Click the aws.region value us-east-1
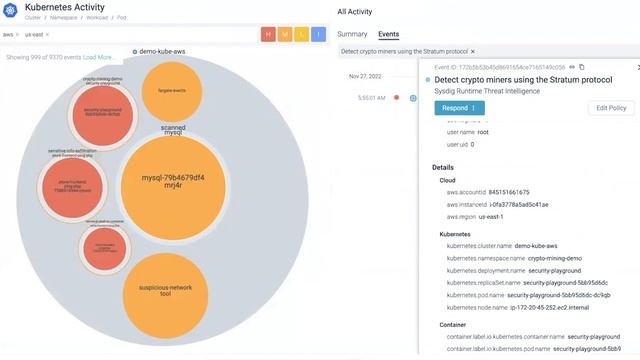Image resolution: width=640 pixels, height=360 pixels. (491, 217)
